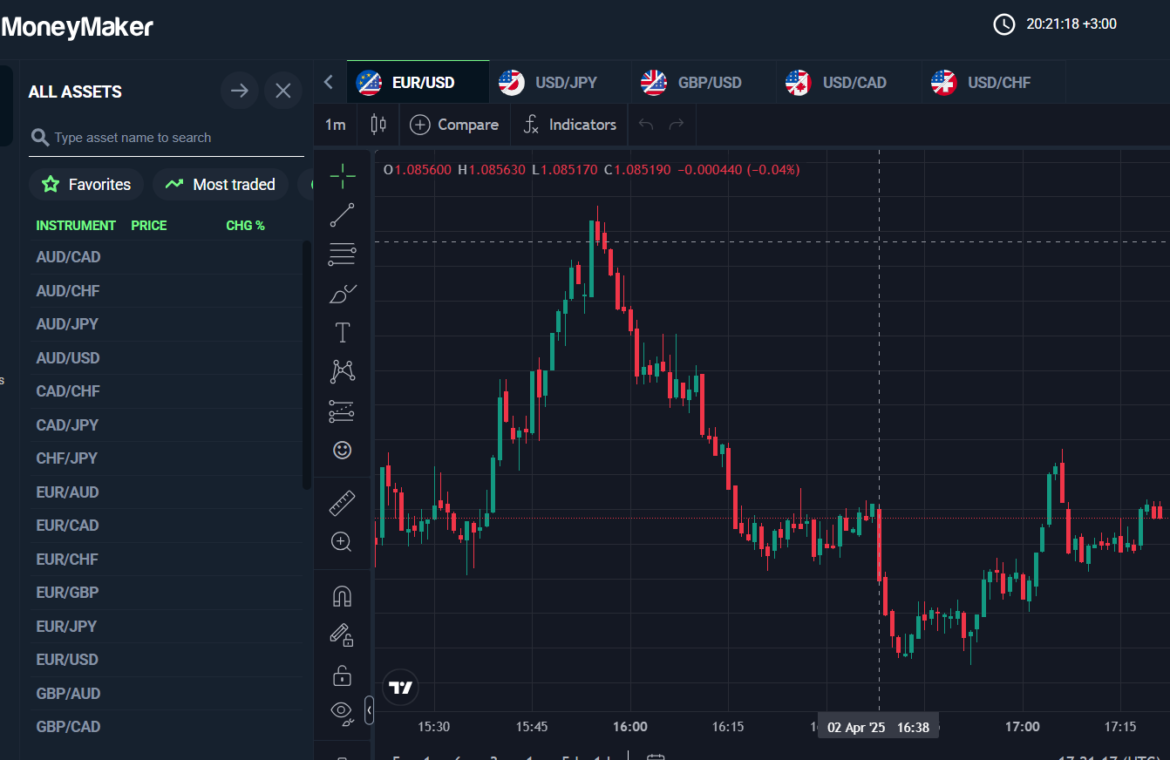Toggle stay in drawing mode
Screen dimensions: 1170x760
click(342, 635)
